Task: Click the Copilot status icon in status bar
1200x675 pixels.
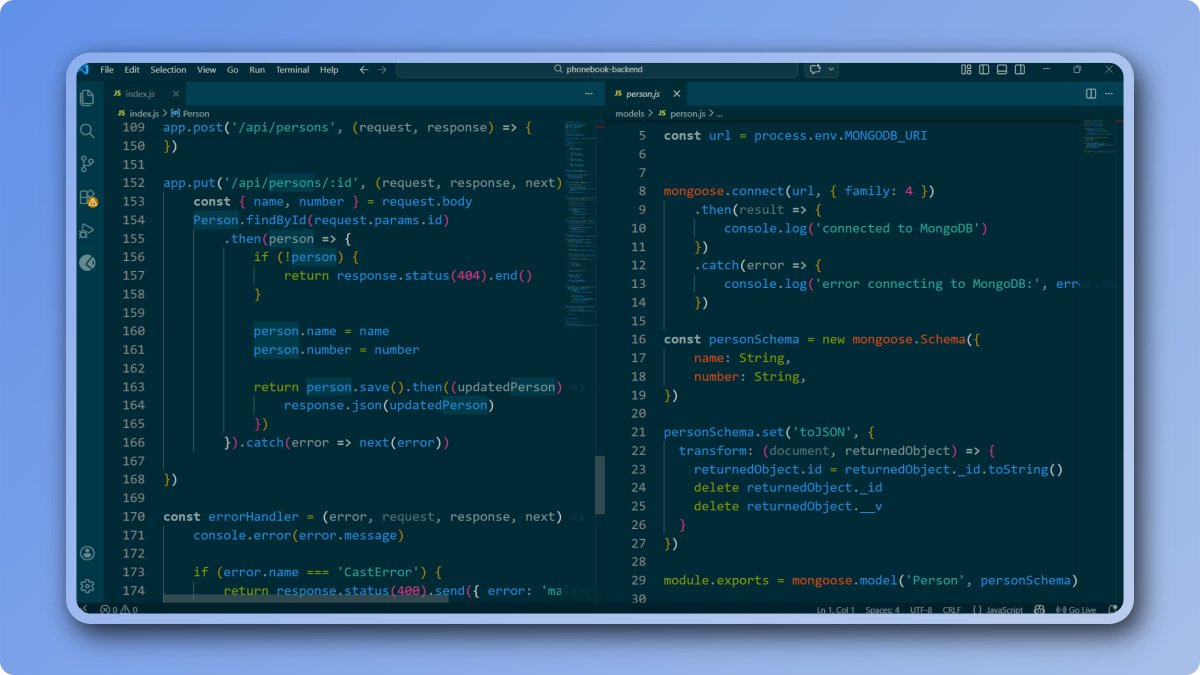Action: (x=1040, y=609)
